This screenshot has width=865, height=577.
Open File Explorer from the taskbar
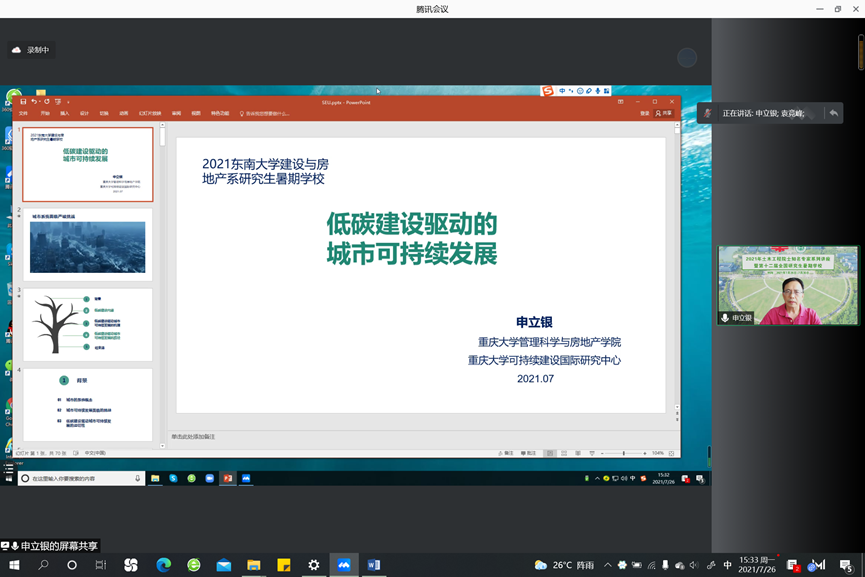253,565
